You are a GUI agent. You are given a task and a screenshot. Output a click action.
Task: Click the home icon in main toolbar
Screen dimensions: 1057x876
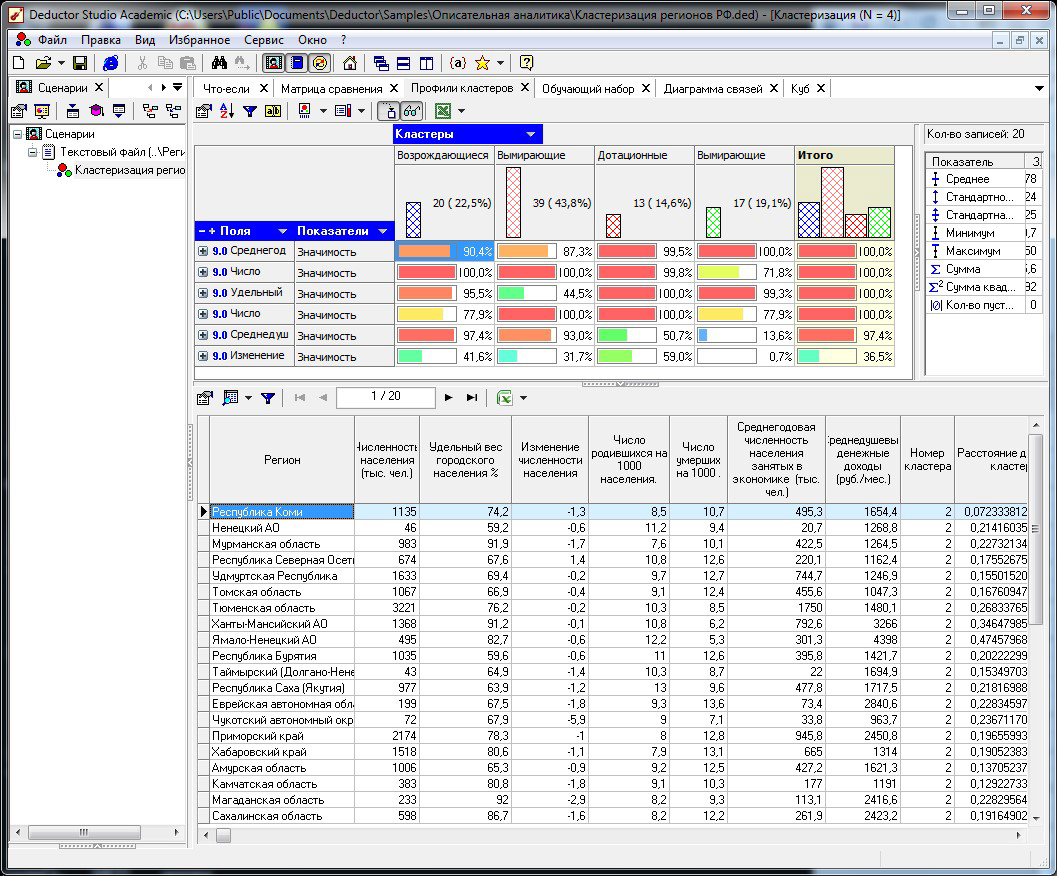click(350, 63)
